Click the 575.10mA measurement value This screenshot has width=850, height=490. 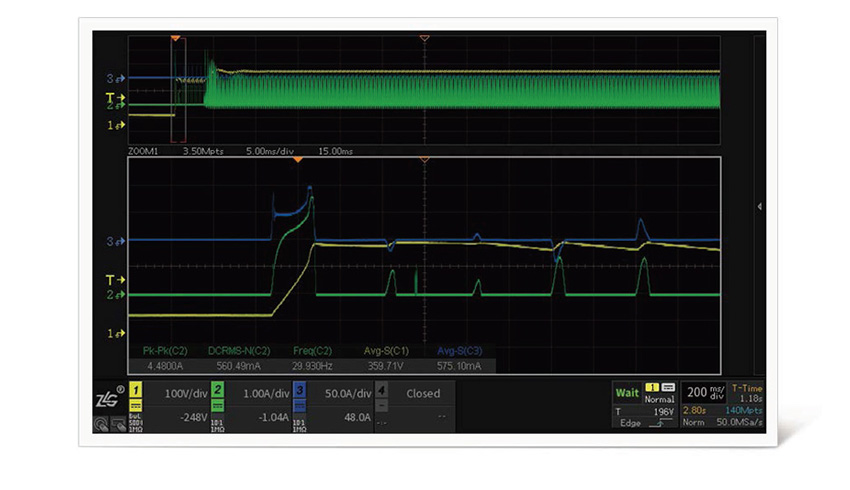click(x=459, y=366)
